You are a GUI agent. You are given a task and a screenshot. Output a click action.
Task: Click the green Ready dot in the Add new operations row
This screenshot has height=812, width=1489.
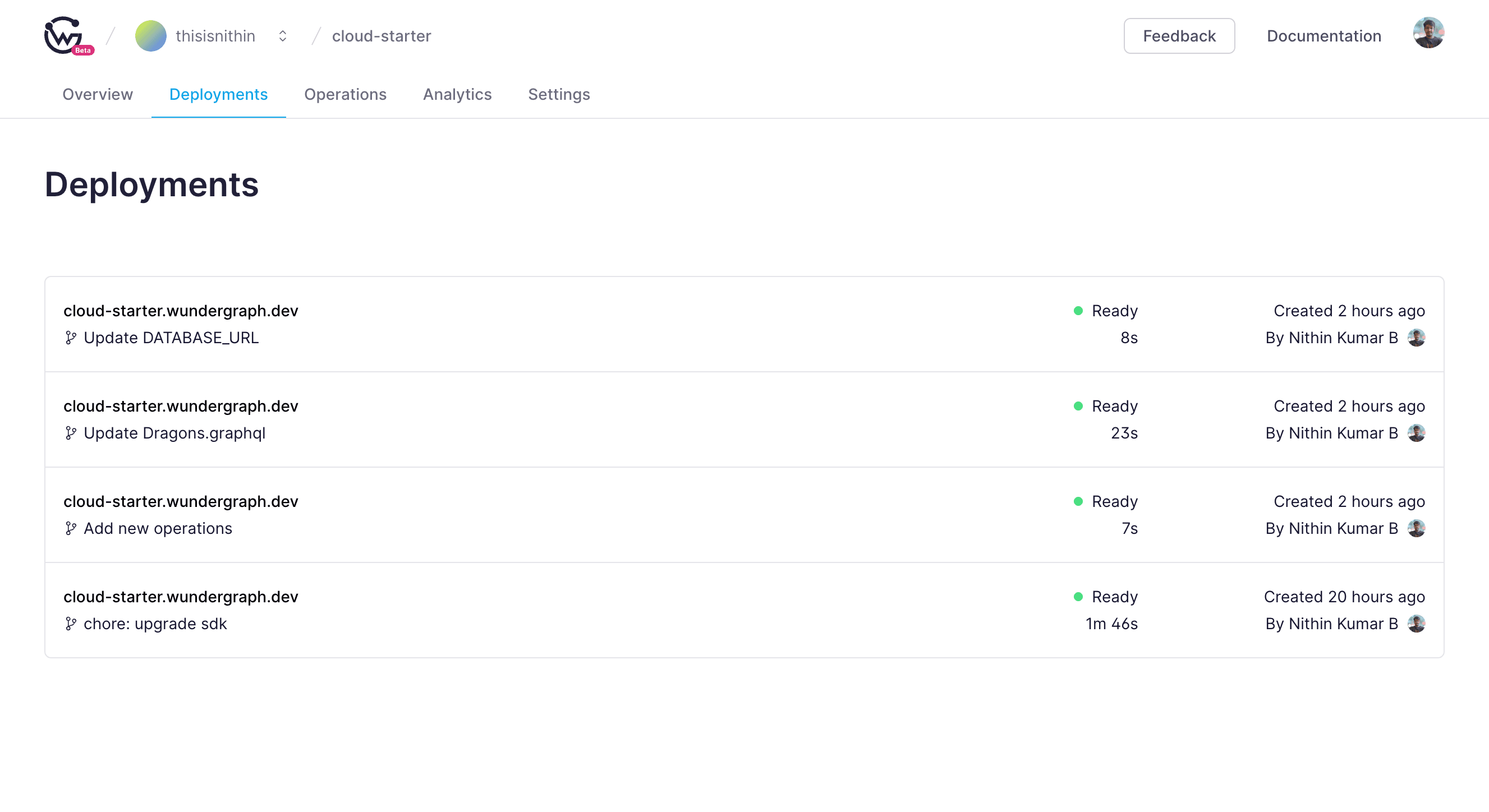[x=1078, y=502]
